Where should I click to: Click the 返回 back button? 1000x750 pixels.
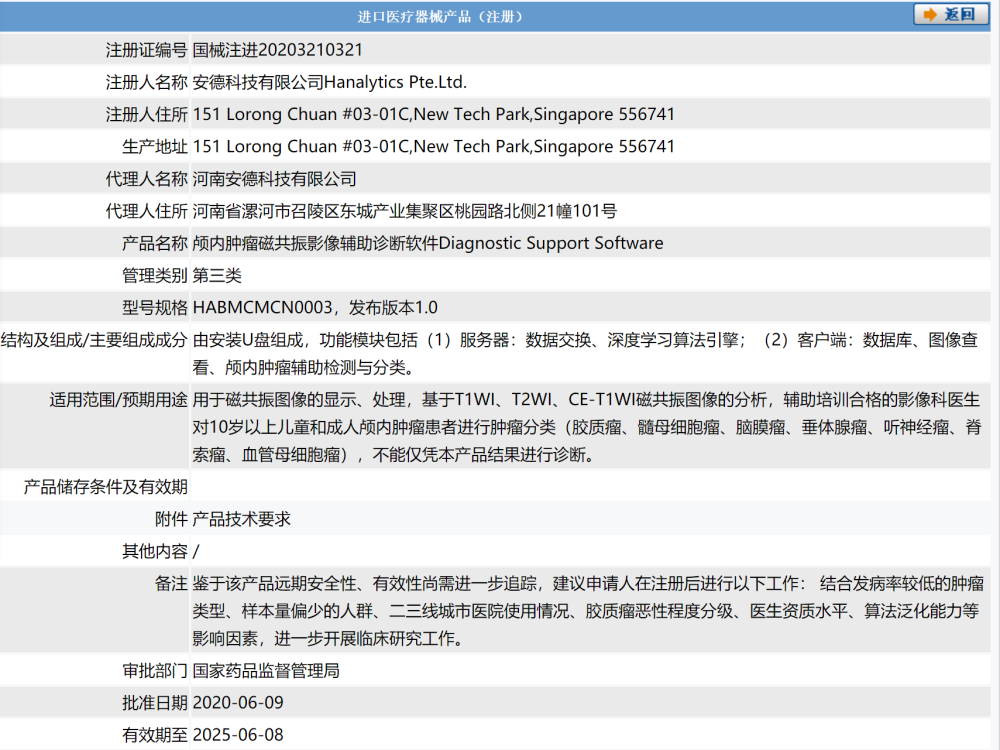(x=951, y=14)
